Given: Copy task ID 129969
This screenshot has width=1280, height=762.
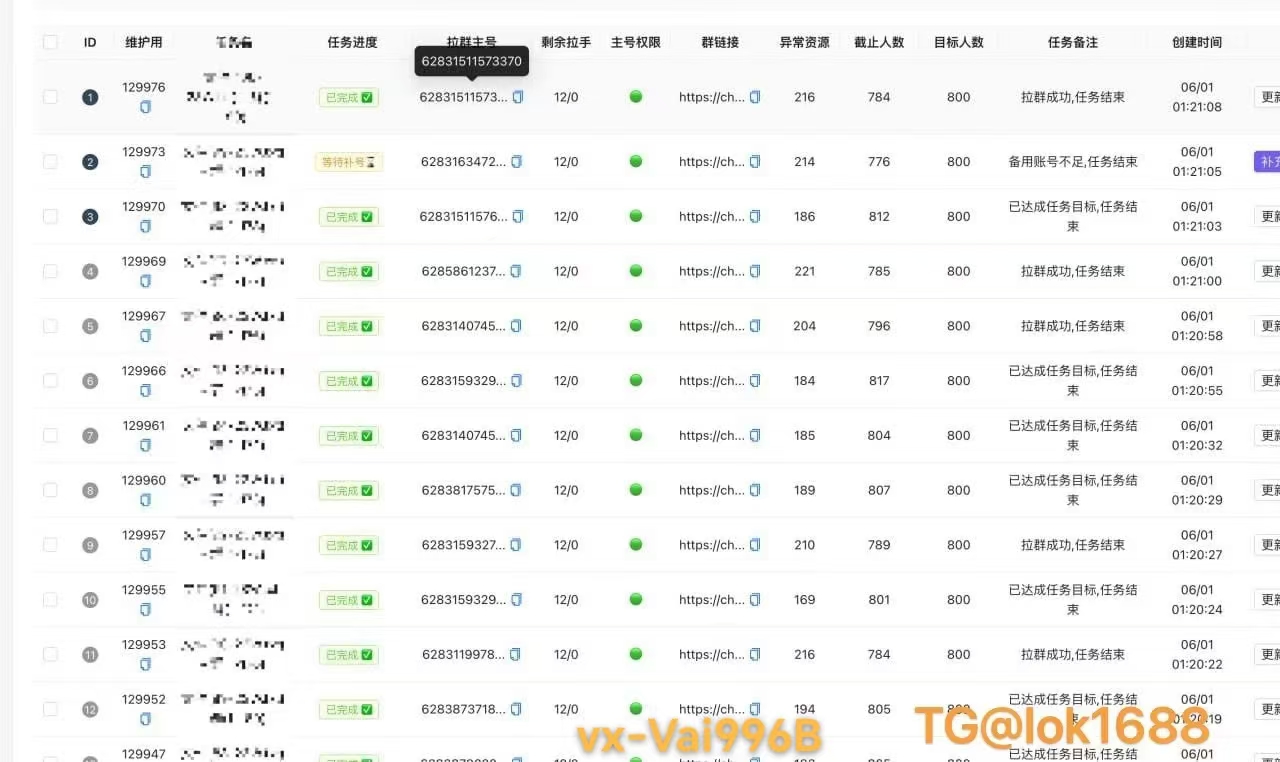Looking at the screenshot, I should coord(145,281).
